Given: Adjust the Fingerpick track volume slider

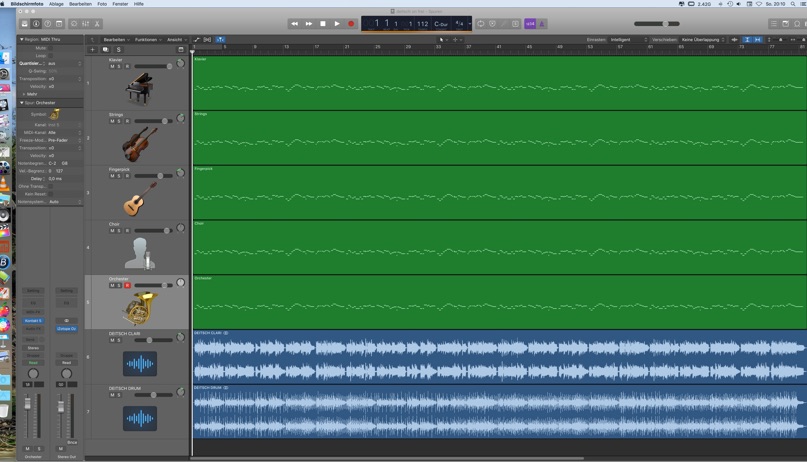Looking at the screenshot, I should coord(153,176).
